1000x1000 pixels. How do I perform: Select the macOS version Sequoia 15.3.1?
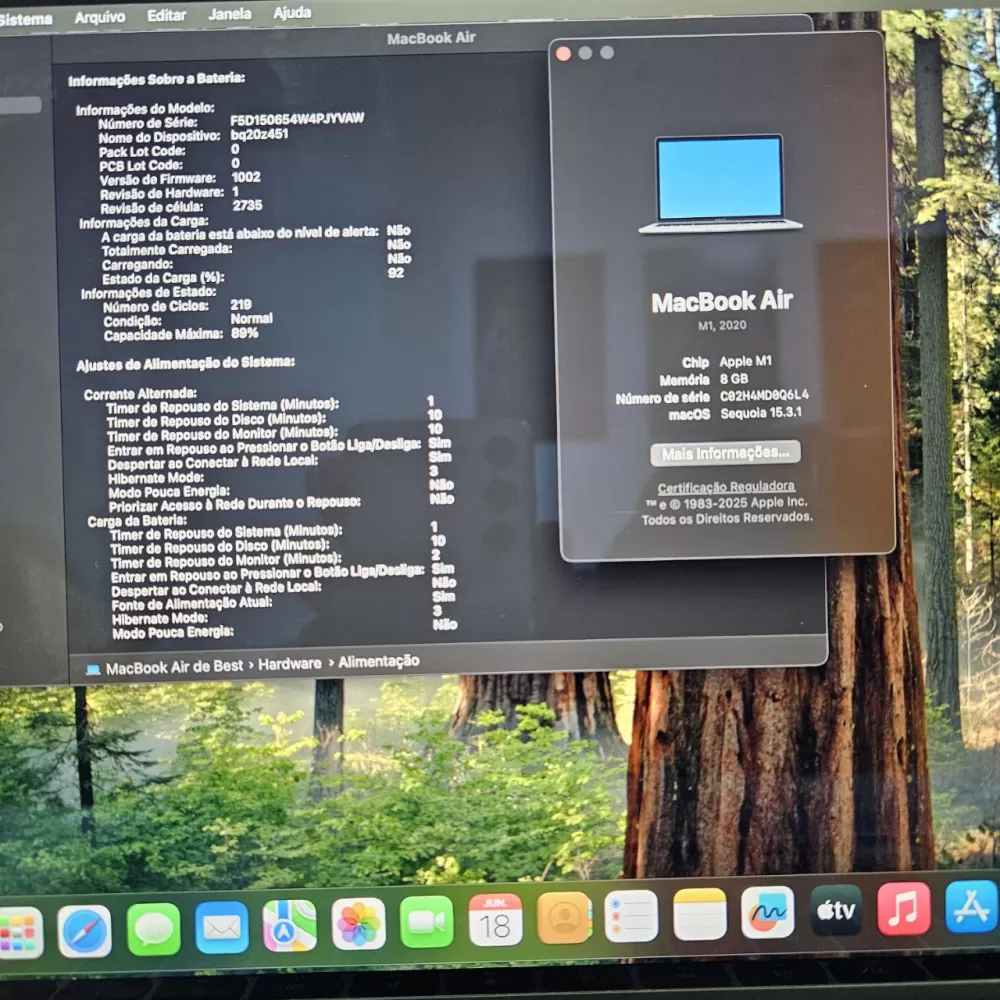[761, 413]
